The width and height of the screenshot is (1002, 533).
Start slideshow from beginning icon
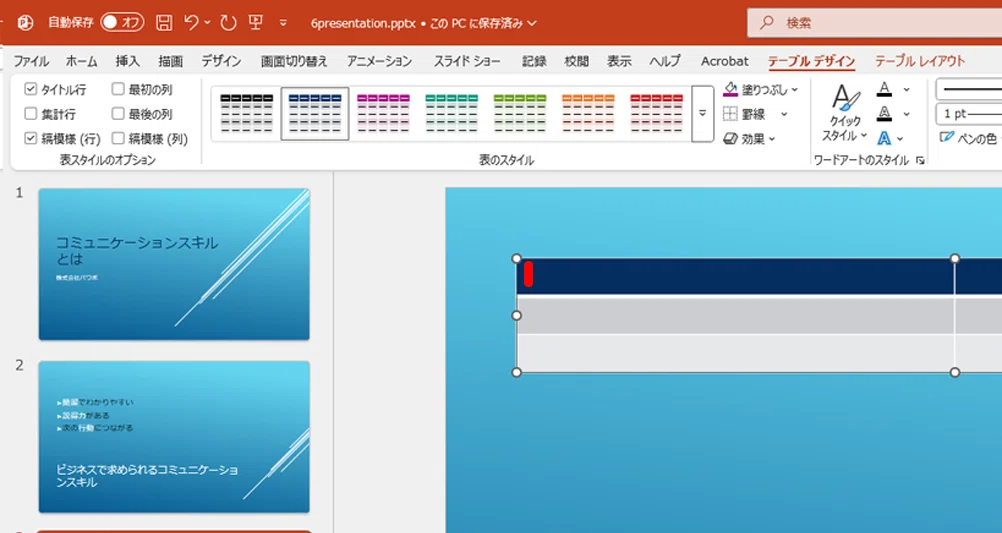click(256, 23)
